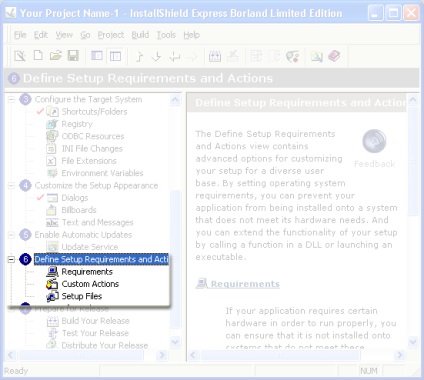This screenshot has height=380, width=424.
Task: Open the Custom Actions view
Action: coord(90,284)
